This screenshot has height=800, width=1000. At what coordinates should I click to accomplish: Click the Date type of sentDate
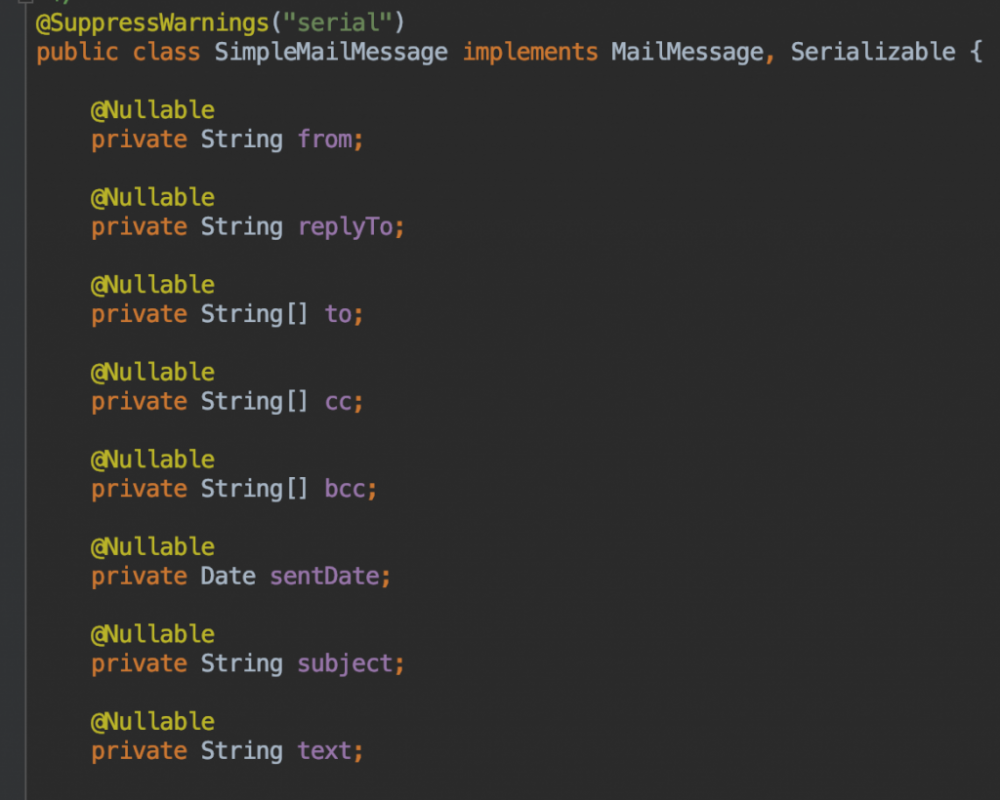(x=228, y=576)
